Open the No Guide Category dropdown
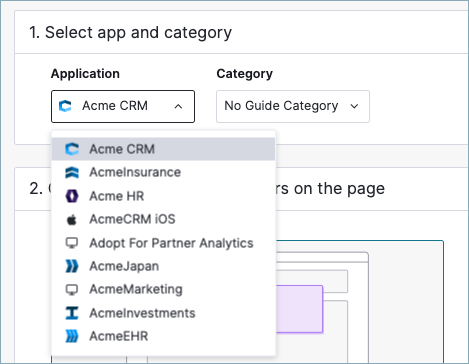The width and height of the screenshot is (469, 364). 293,106
